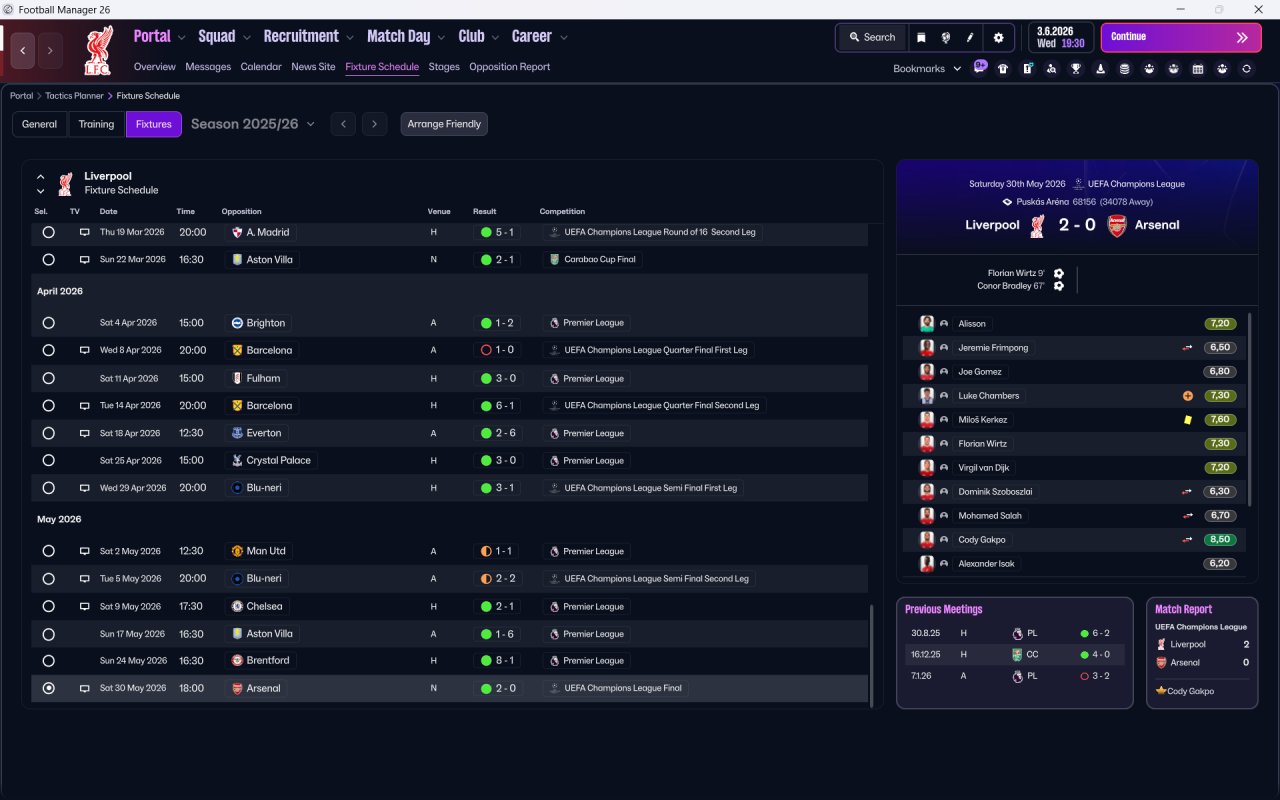Click the pencil notes icon in top bar
The height and width of the screenshot is (800, 1280).
click(969, 38)
